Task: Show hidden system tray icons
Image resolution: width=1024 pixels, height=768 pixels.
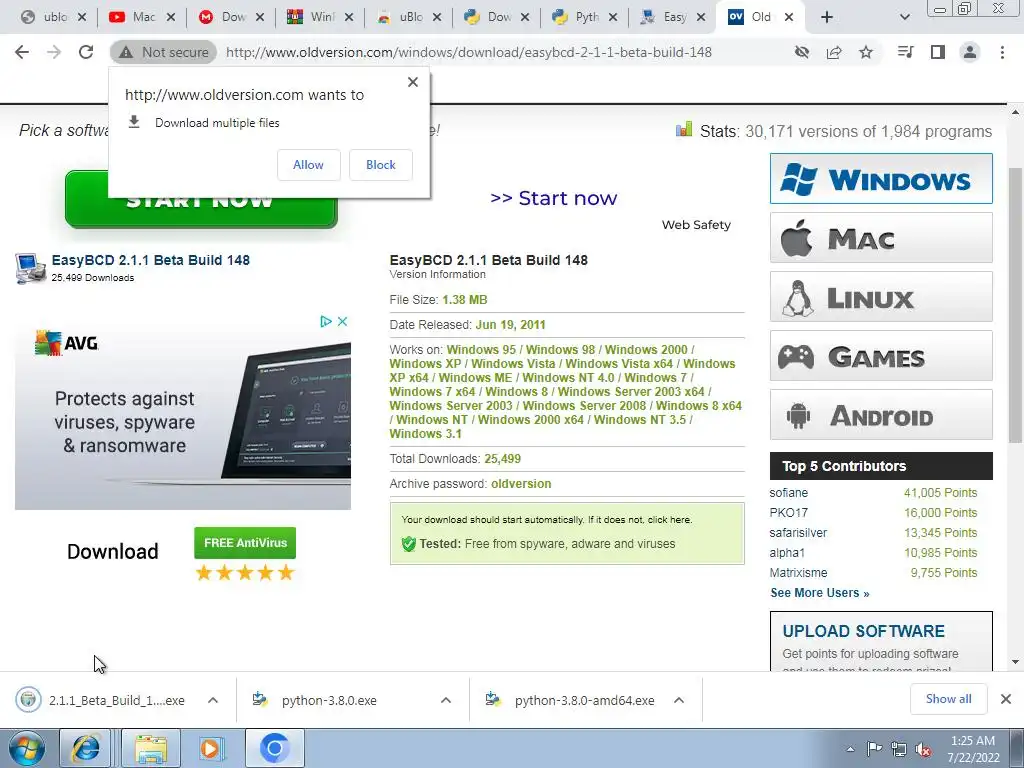Action: click(x=850, y=749)
